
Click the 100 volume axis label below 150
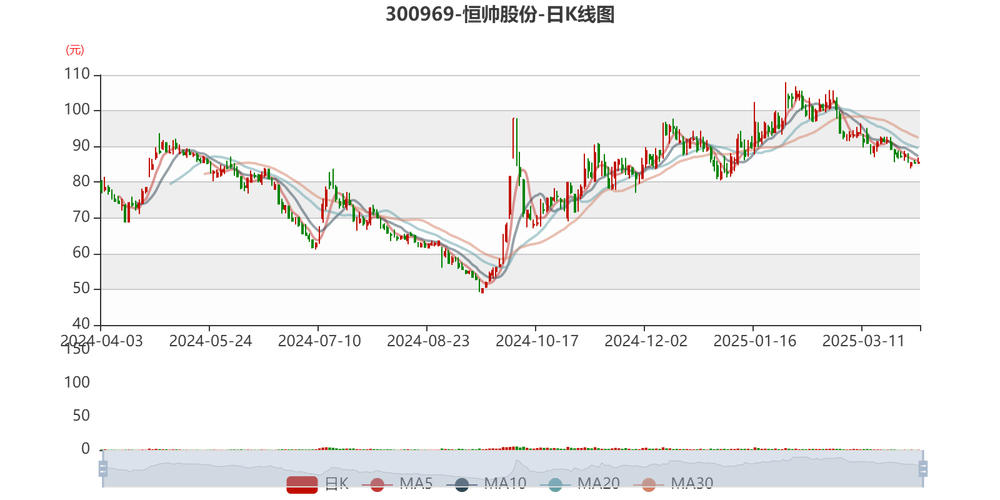[x=78, y=383]
